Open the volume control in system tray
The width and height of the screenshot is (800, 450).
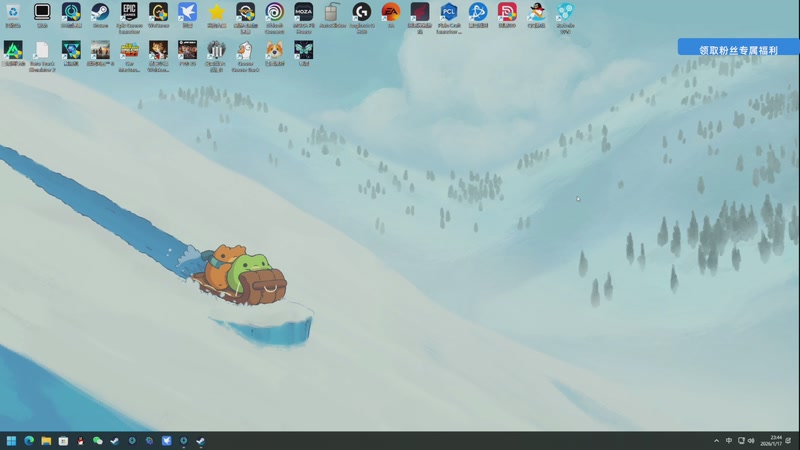tap(751, 440)
